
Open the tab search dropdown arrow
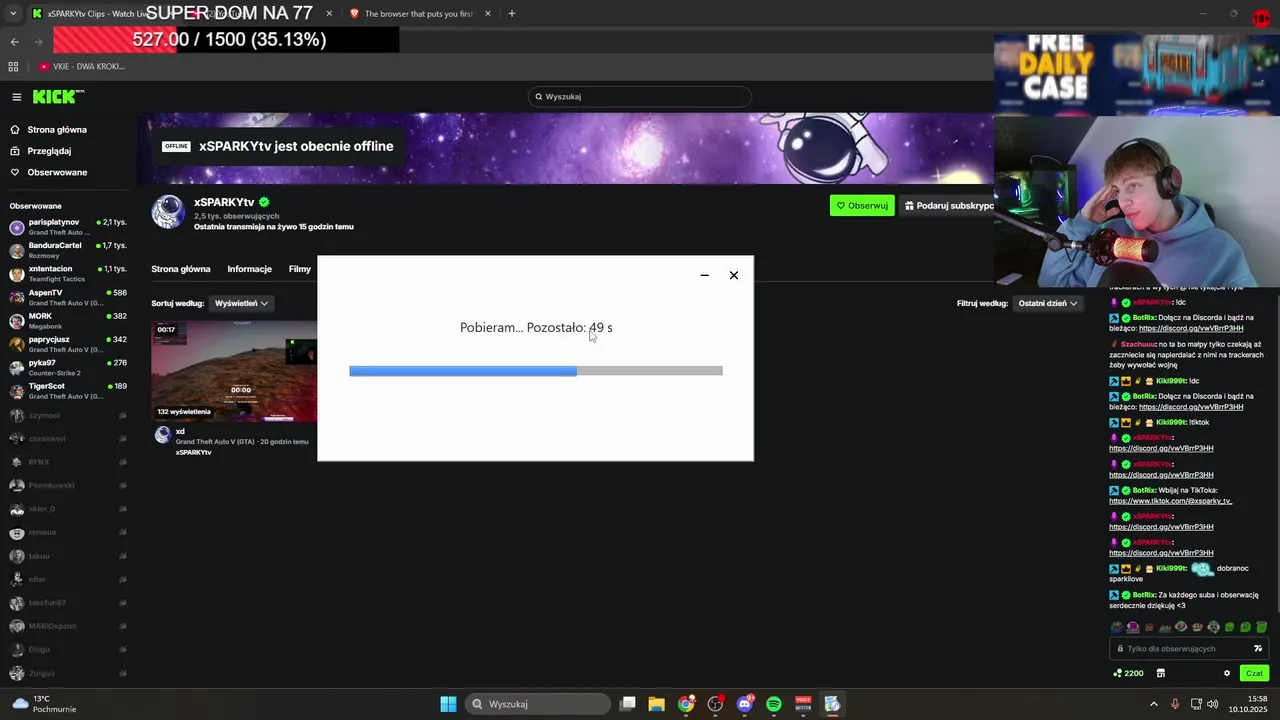[12, 14]
